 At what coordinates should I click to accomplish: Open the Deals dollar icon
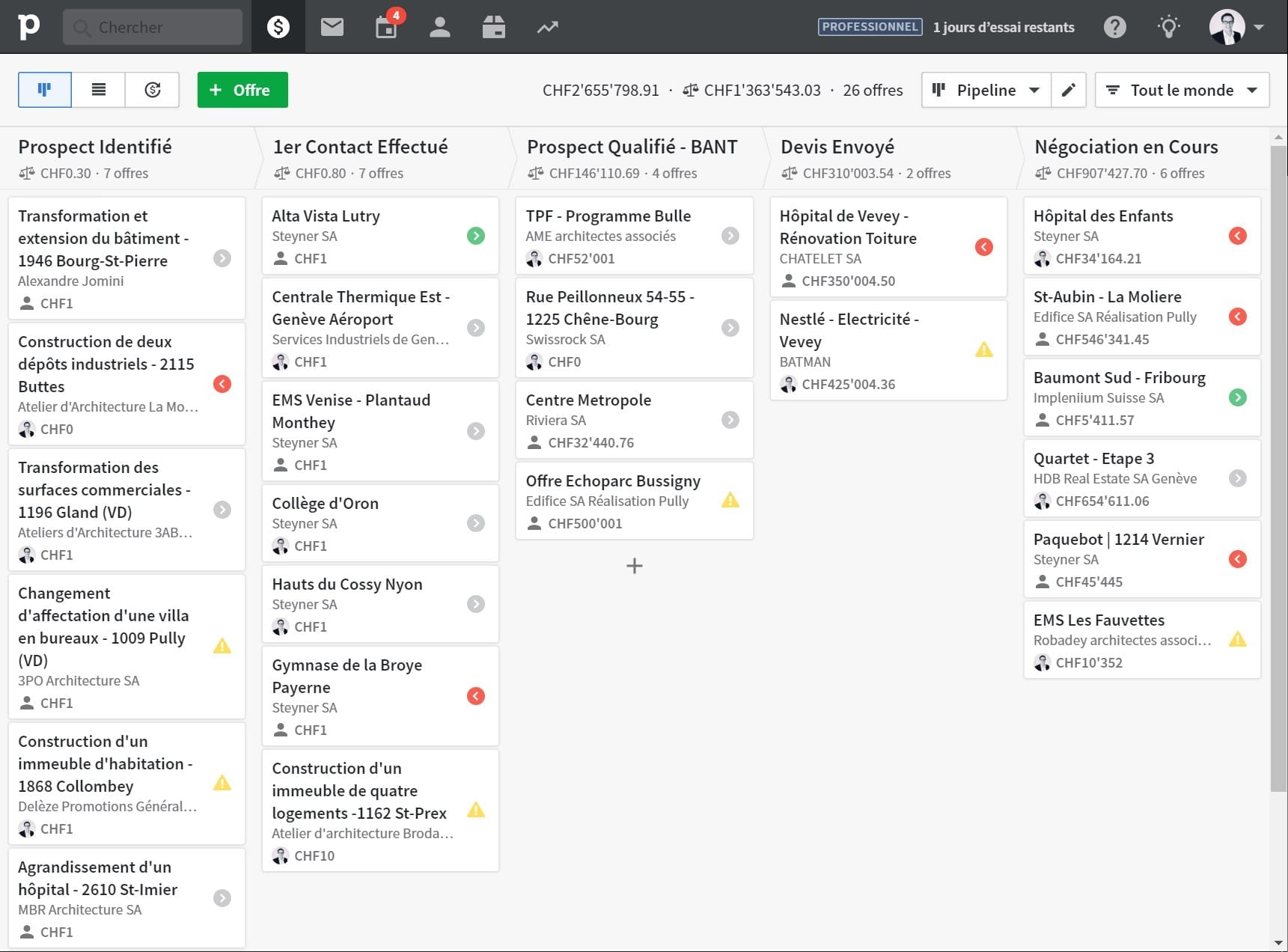pos(278,27)
